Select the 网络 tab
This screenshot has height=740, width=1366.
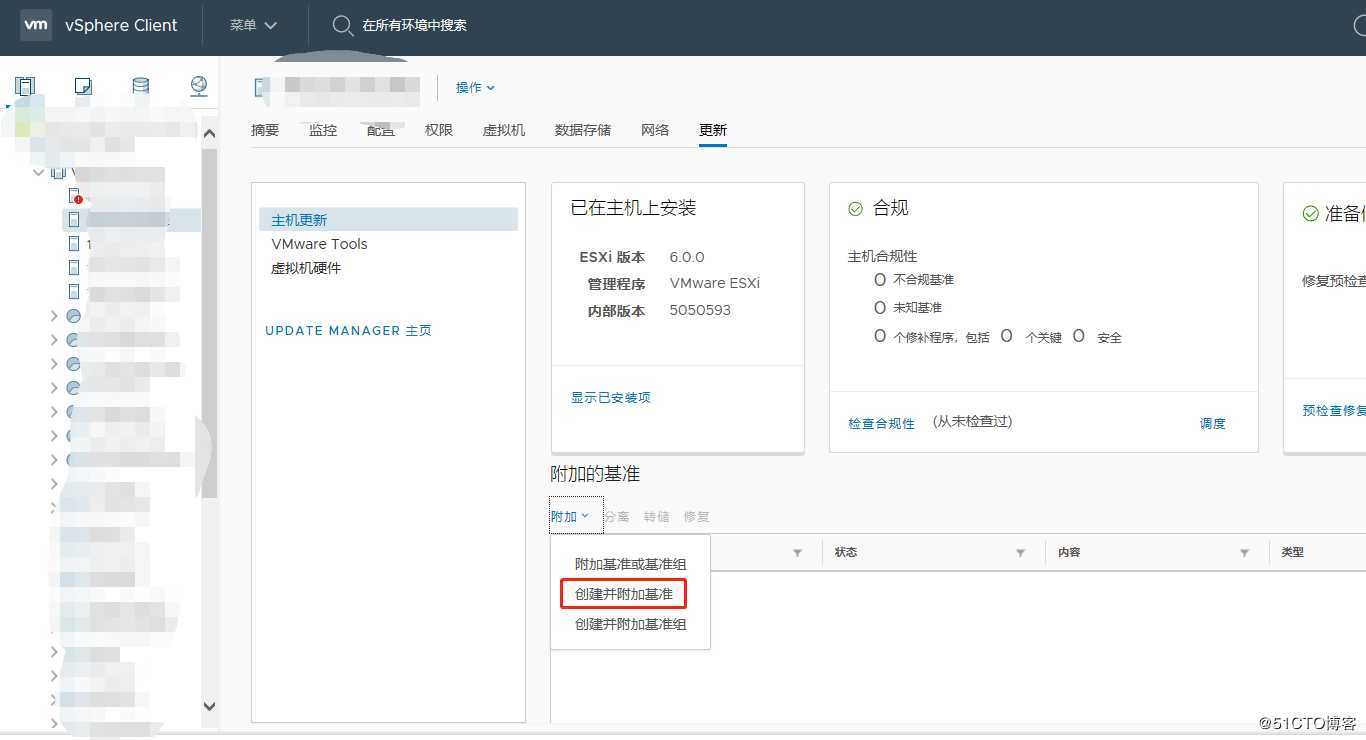pos(655,130)
